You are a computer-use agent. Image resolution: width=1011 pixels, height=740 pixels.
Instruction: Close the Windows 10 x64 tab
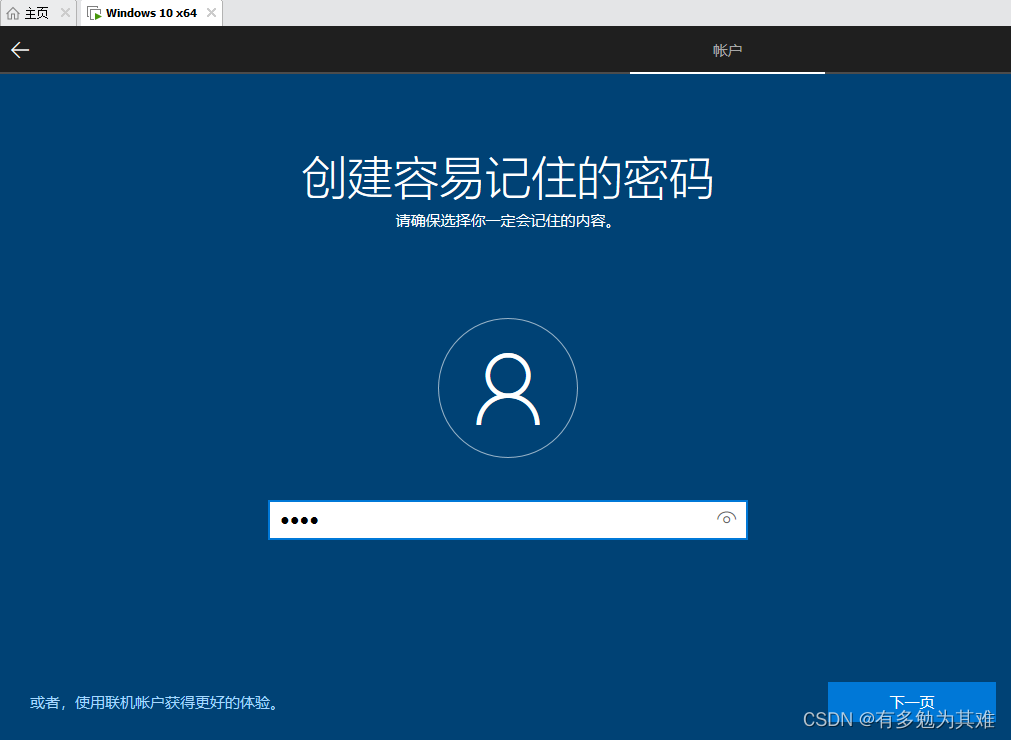[211, 13]
